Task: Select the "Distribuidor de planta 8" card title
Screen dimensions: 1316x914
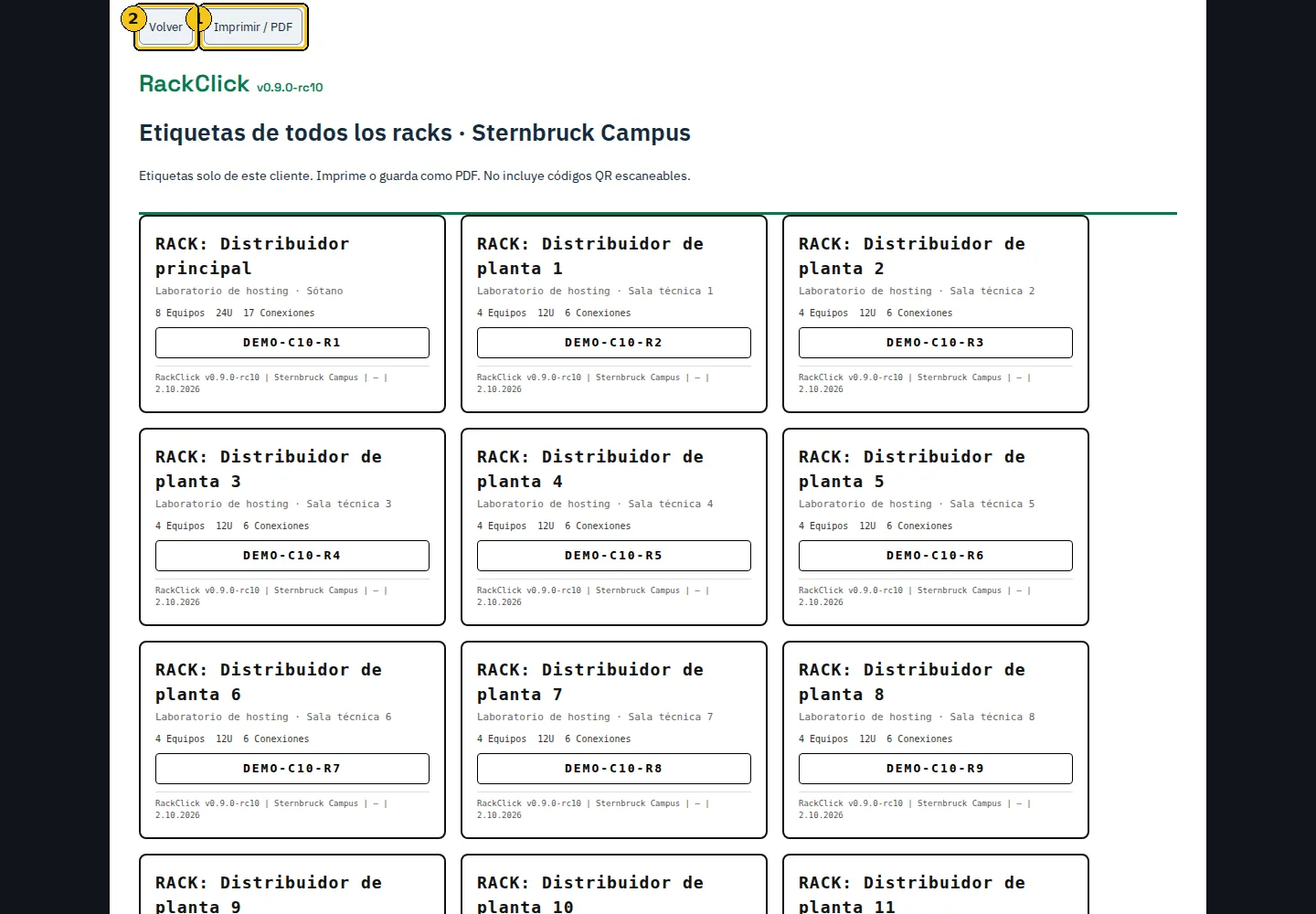Action: pos(912,682)
